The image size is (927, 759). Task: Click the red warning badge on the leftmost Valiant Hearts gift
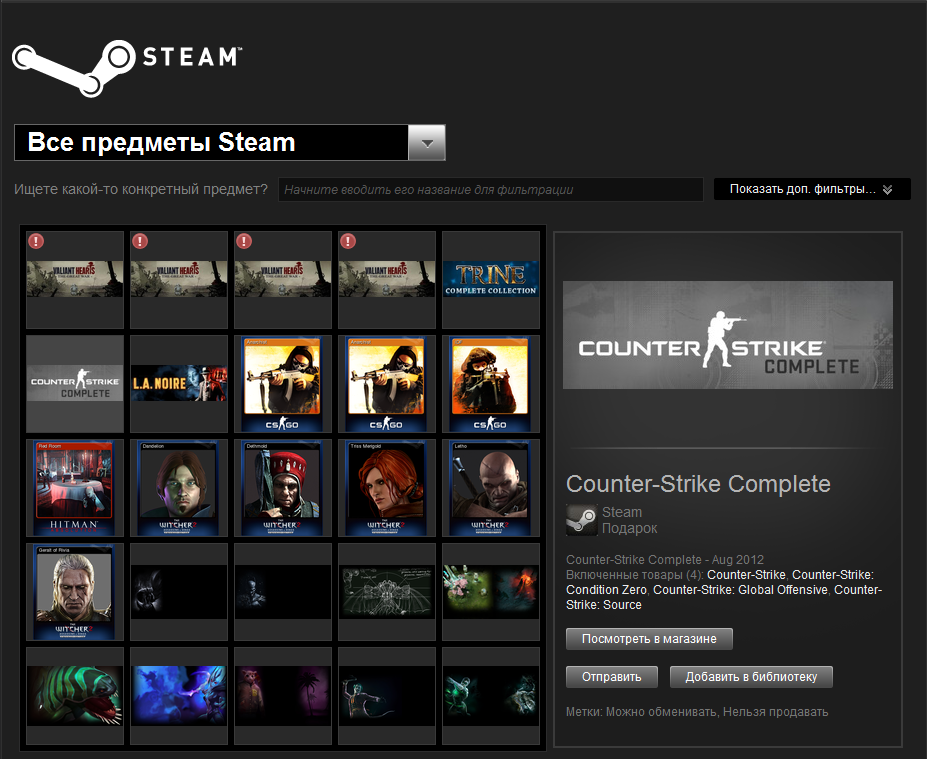36,241
